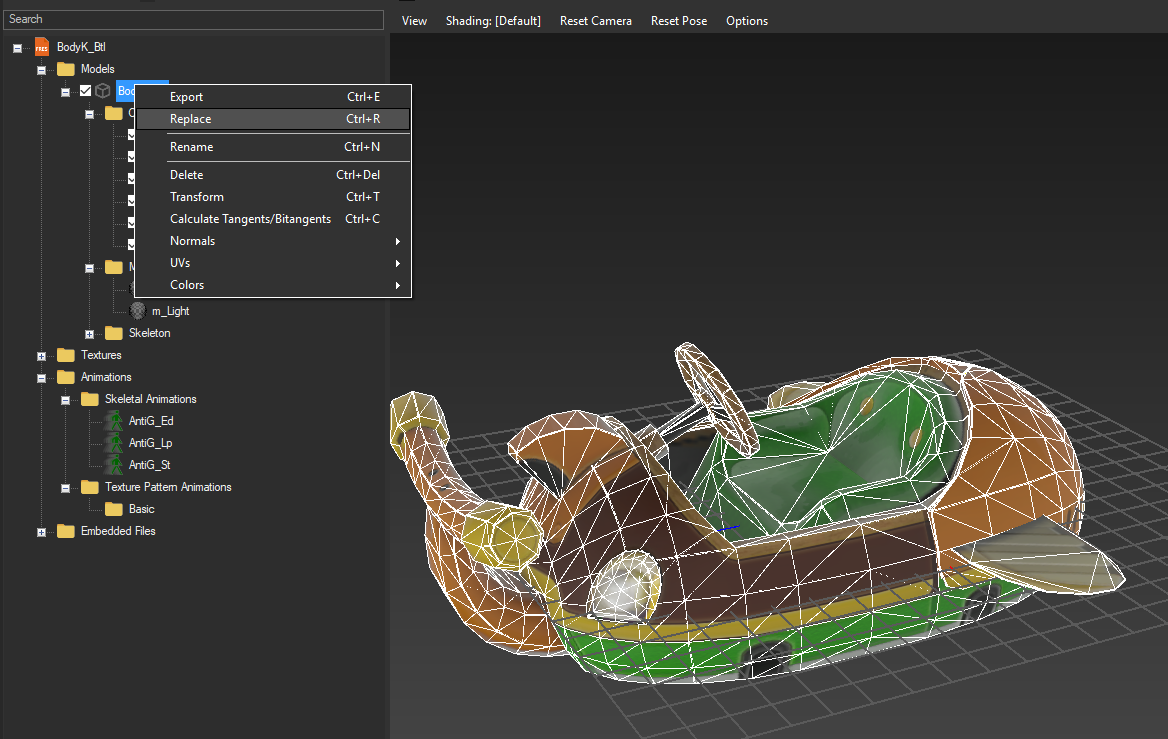
Task: Click the FRES file icon beside BodyK_Btl
Action: 41,46
